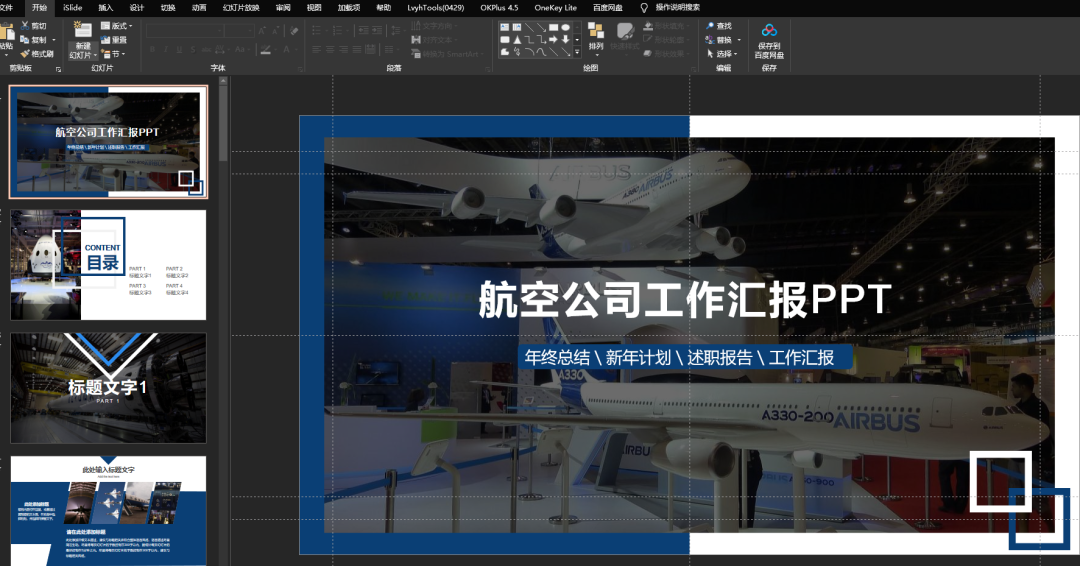Select the text box shape in gallery
Screen dimensions: 1080x566
[x=504, y=27]
